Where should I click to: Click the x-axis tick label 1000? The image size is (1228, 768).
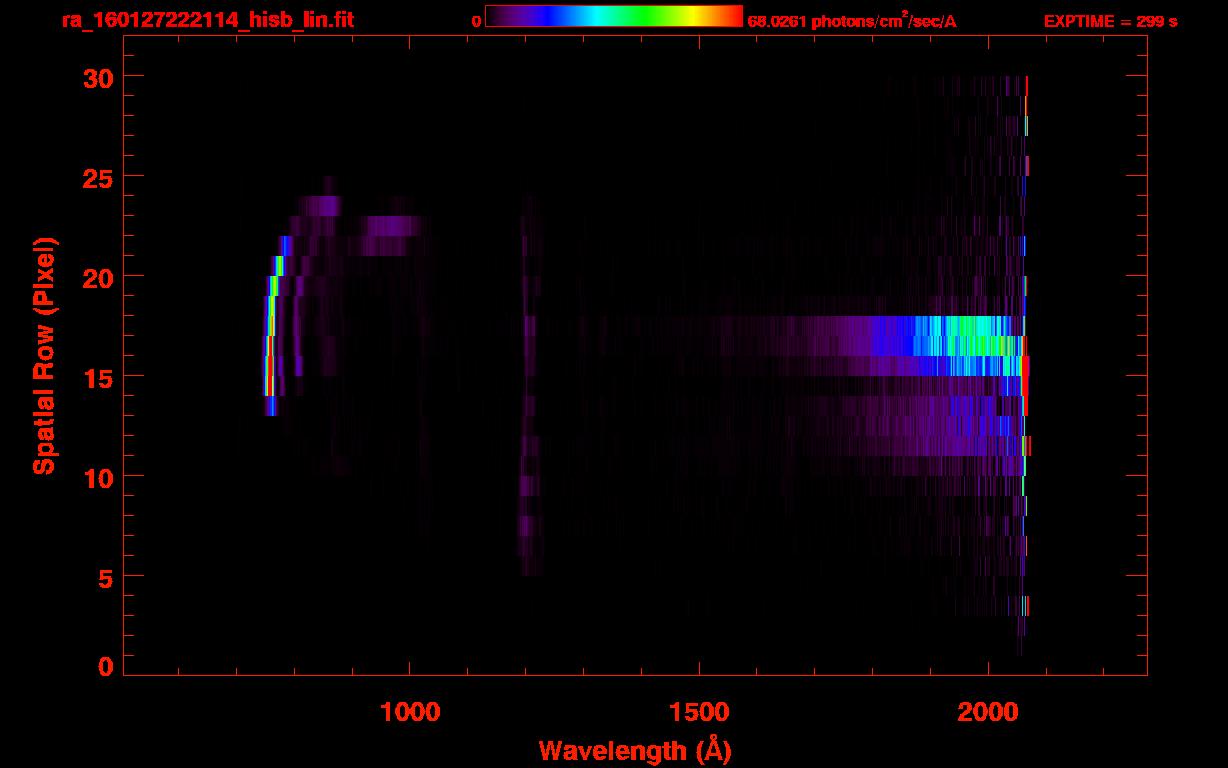(411, 711)
